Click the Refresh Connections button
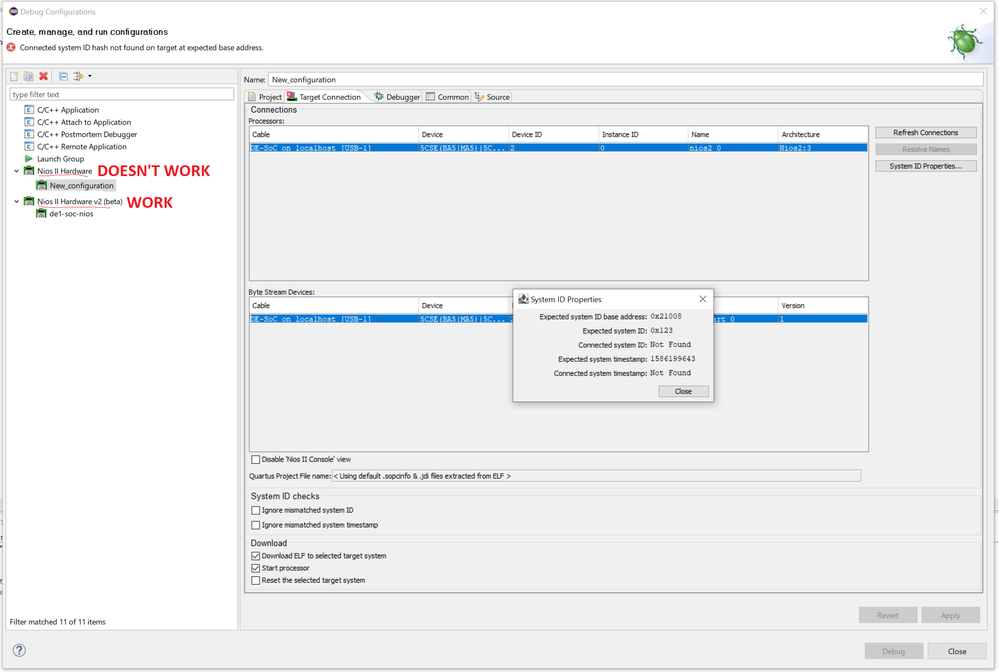Image resolution: width=999 pixels, height=672 pixels. point(925,132)
